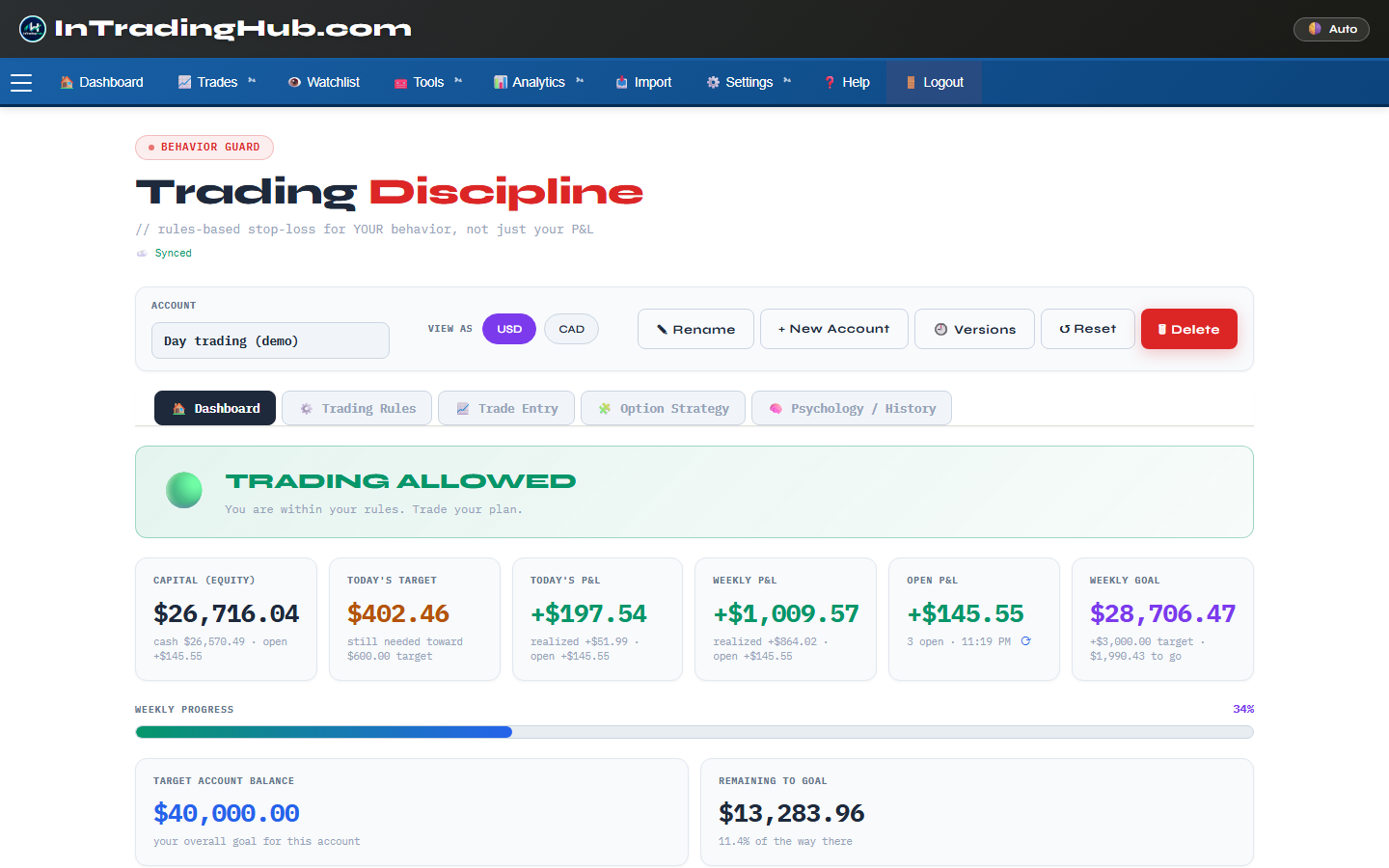The image size is (1389, 868).
Task: Select the dark Dashboard tab
Action: point(215,408)
